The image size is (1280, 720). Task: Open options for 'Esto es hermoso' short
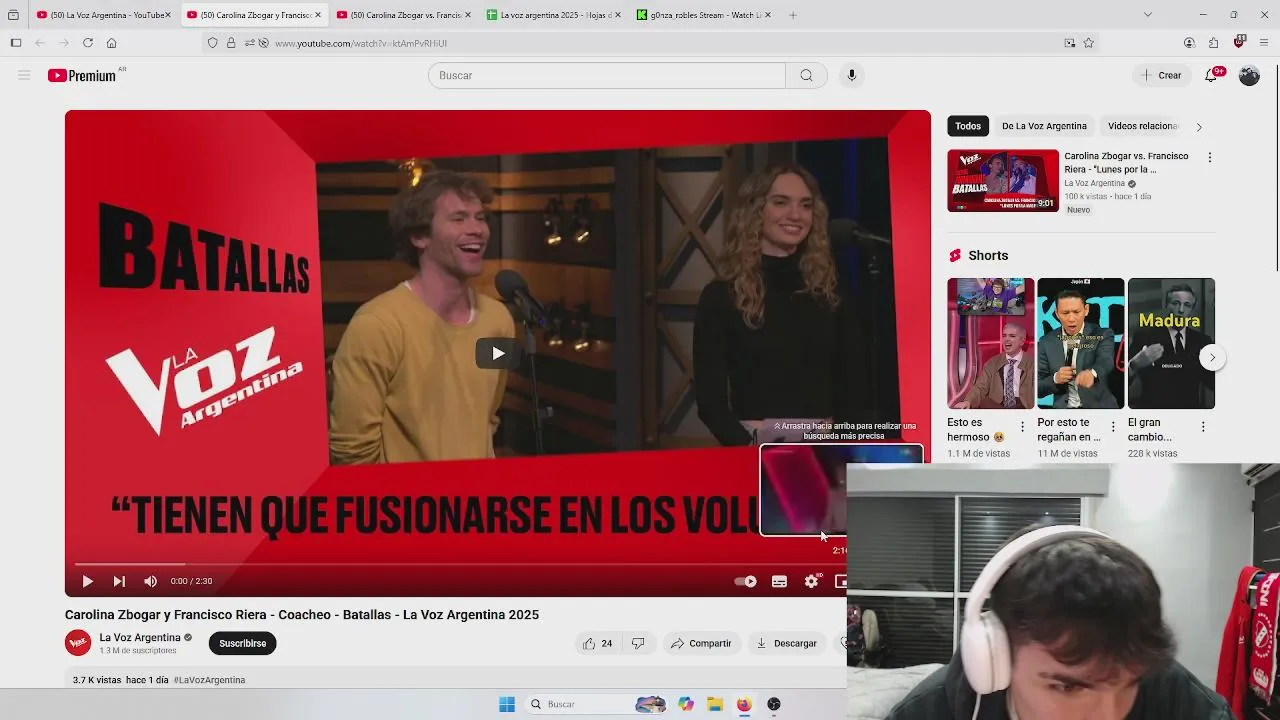1022,426
